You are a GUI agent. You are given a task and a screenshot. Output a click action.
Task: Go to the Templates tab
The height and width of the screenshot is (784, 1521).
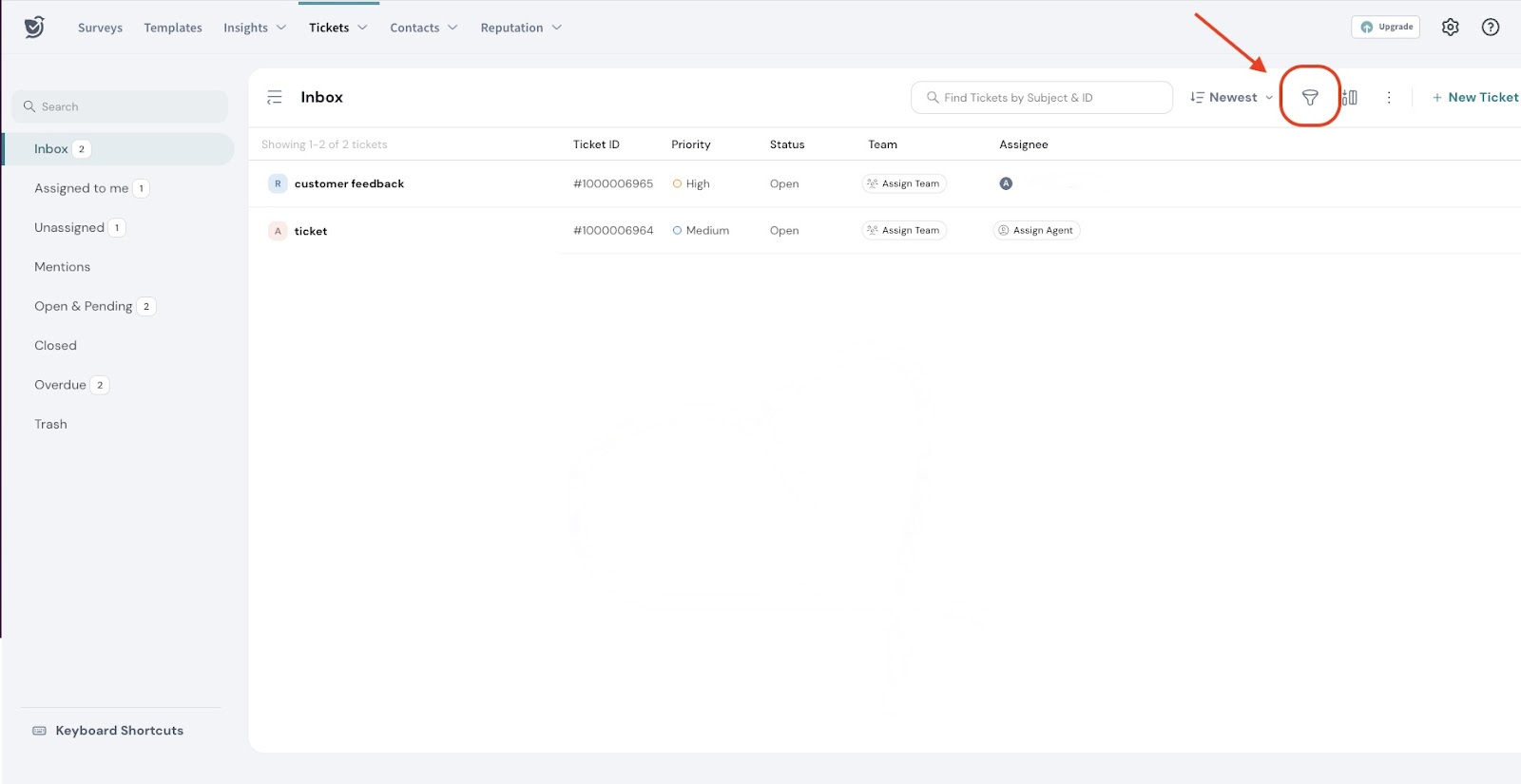coord(173,28)
